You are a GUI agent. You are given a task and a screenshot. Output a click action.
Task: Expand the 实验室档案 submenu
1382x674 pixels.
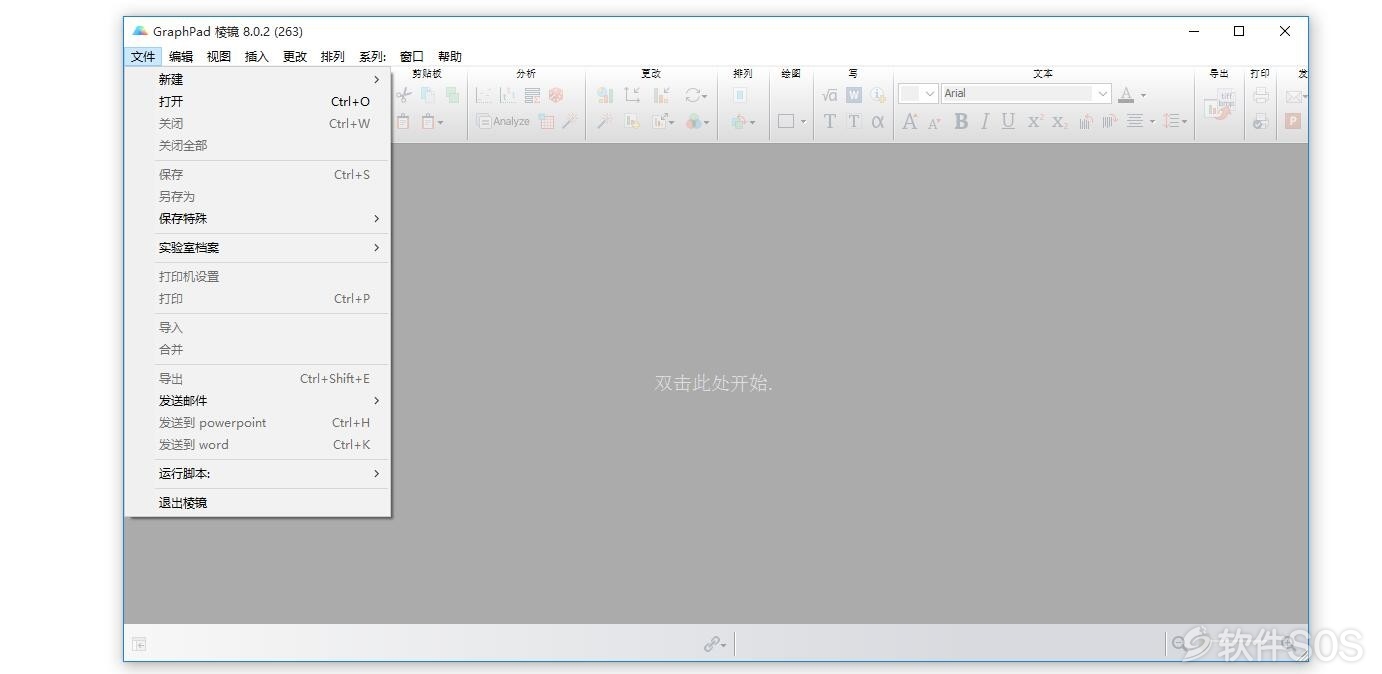coord(257,247)
